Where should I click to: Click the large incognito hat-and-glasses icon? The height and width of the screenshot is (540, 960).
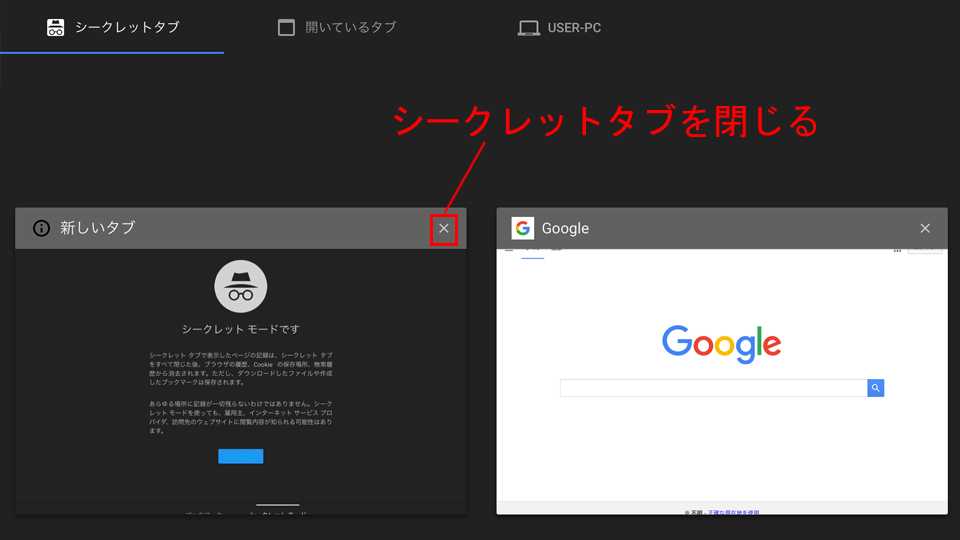coord(241,287)
